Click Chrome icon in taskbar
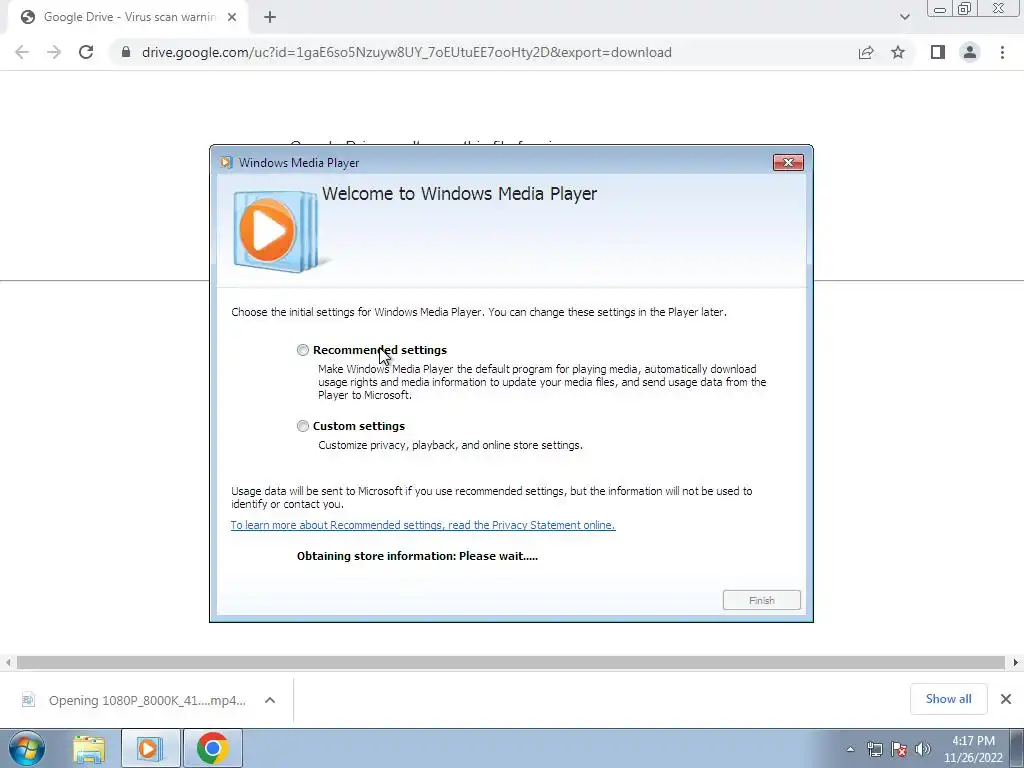 pyautogui.click(x=212, y=748)
